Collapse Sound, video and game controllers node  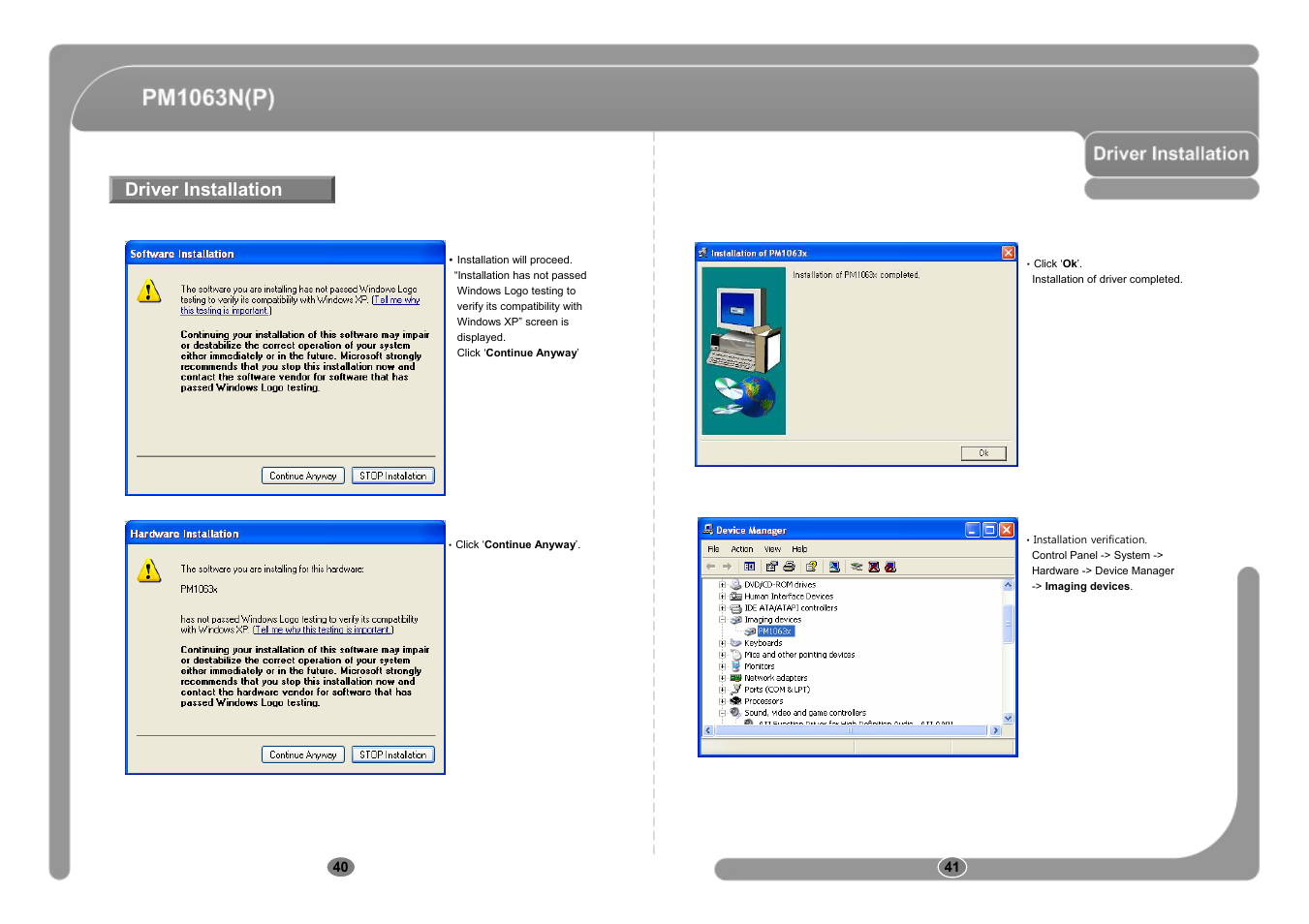click(x=722, y=713)
